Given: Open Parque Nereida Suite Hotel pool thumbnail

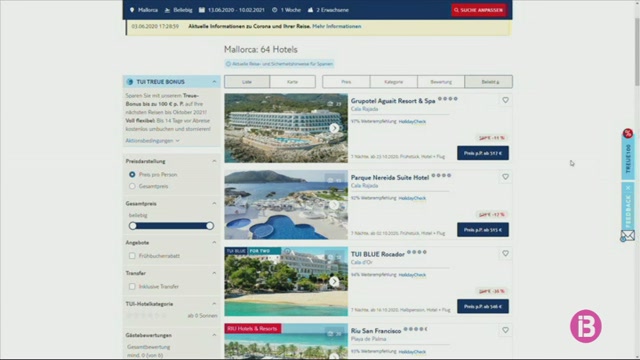Looking at the screenshot, I should click(286, 205).
